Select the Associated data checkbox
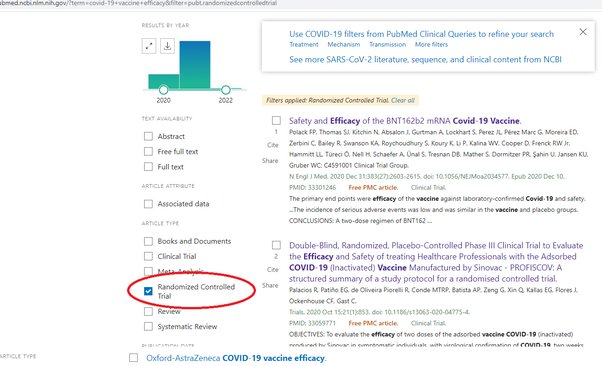This screenshot has width=602, height=366. 148,204
